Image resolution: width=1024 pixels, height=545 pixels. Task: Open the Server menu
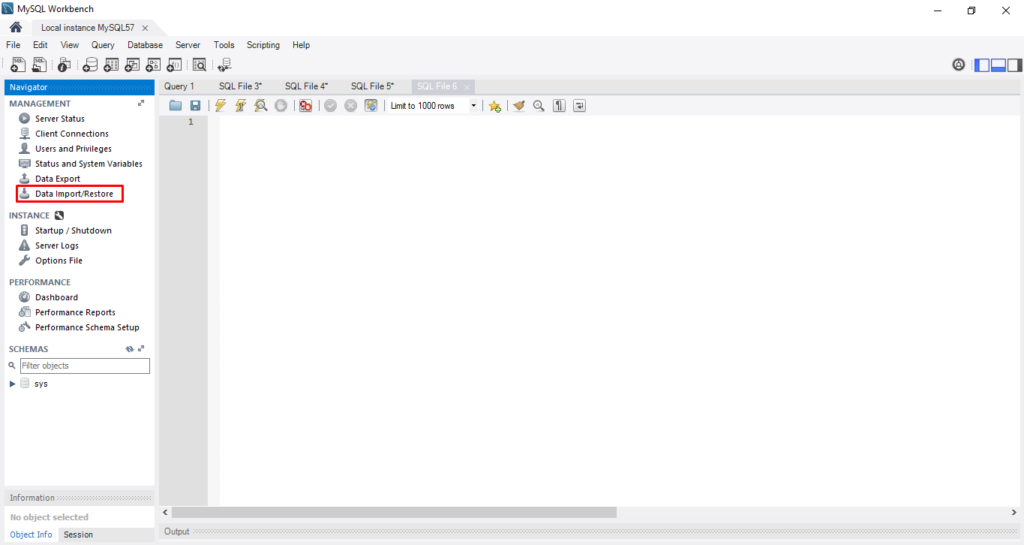(187, 45)
